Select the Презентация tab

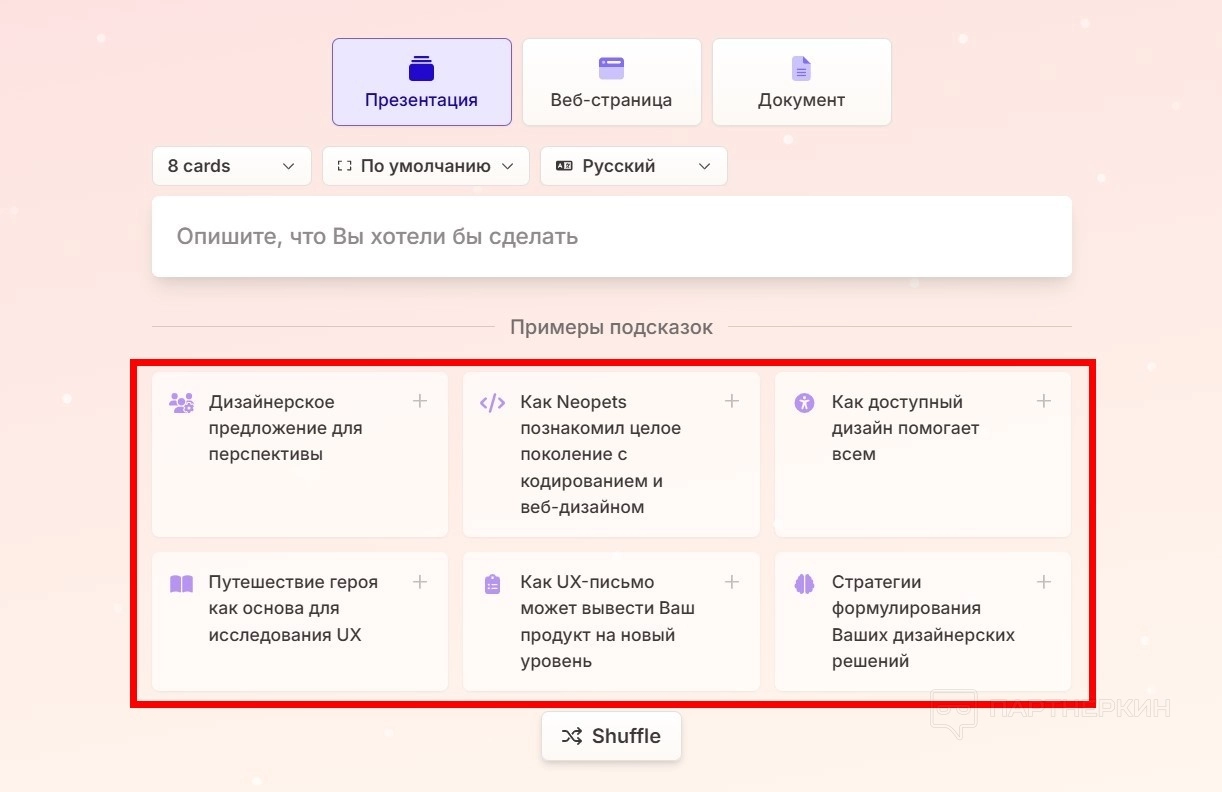[x=421, y=82]
